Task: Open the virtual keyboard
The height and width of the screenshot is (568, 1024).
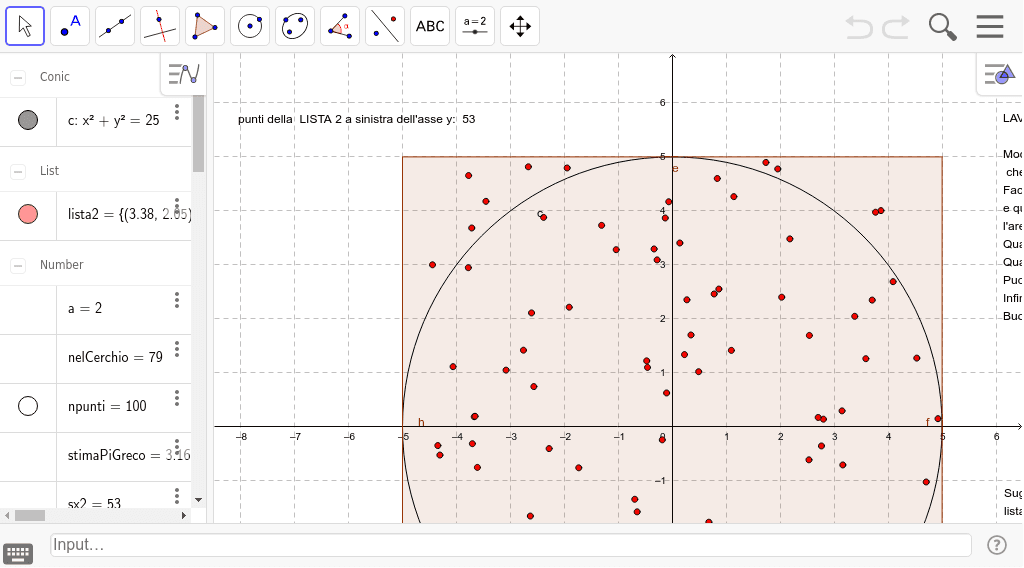Action: point(18,554)
